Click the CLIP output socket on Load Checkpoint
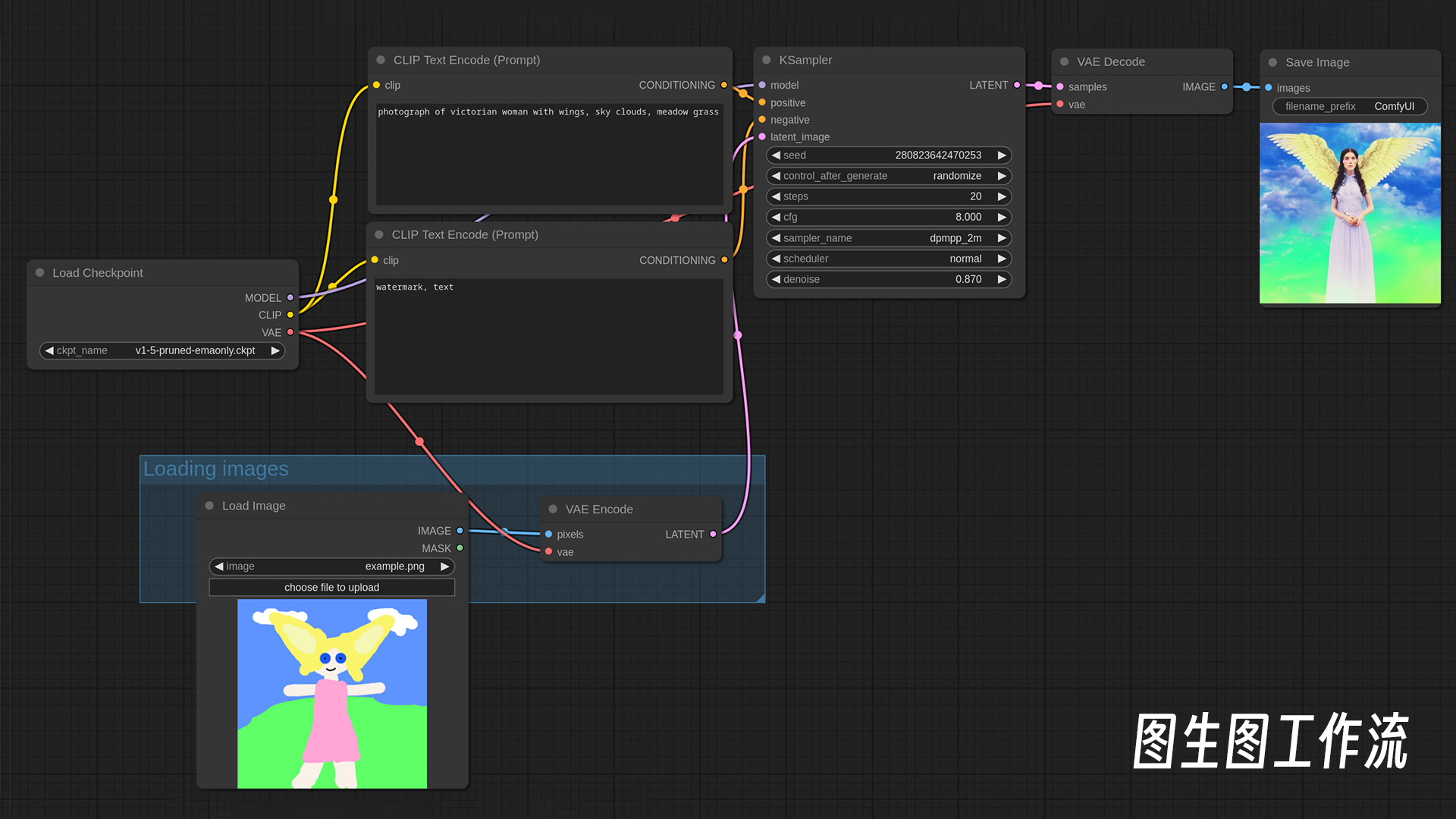The image size is (1456, 819). coord(290,315)
